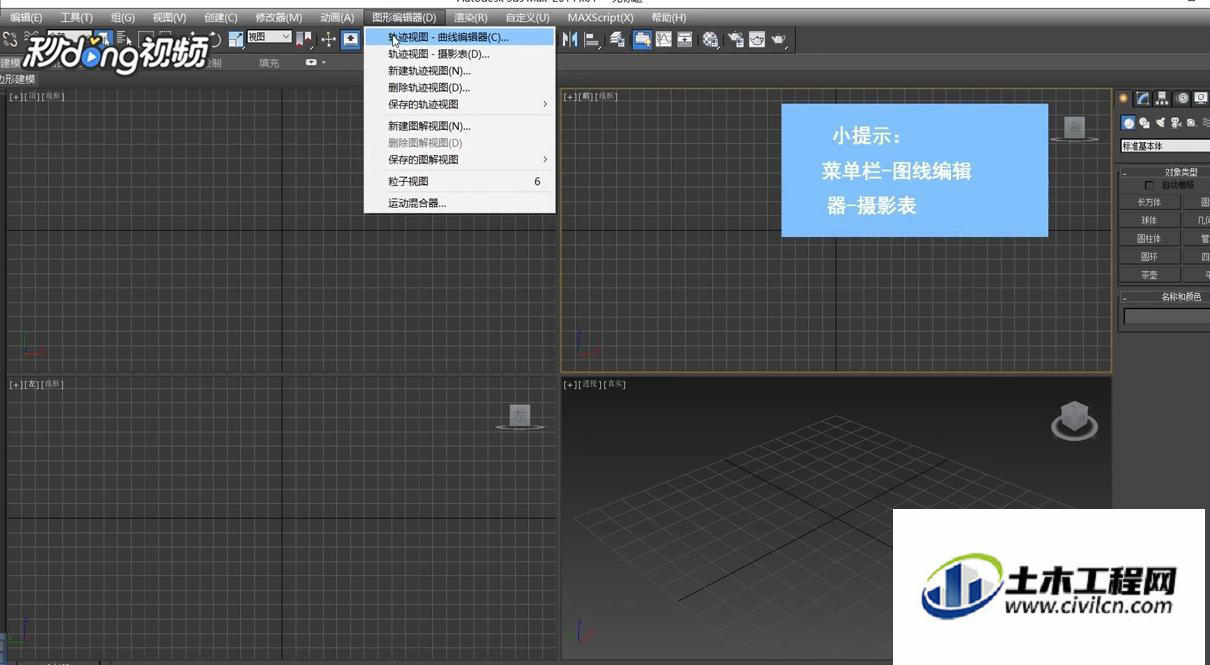Choose 删除轨迹视图(D) menu entry
Viewport: 1210px width, 665px height.
click(460, 88)
